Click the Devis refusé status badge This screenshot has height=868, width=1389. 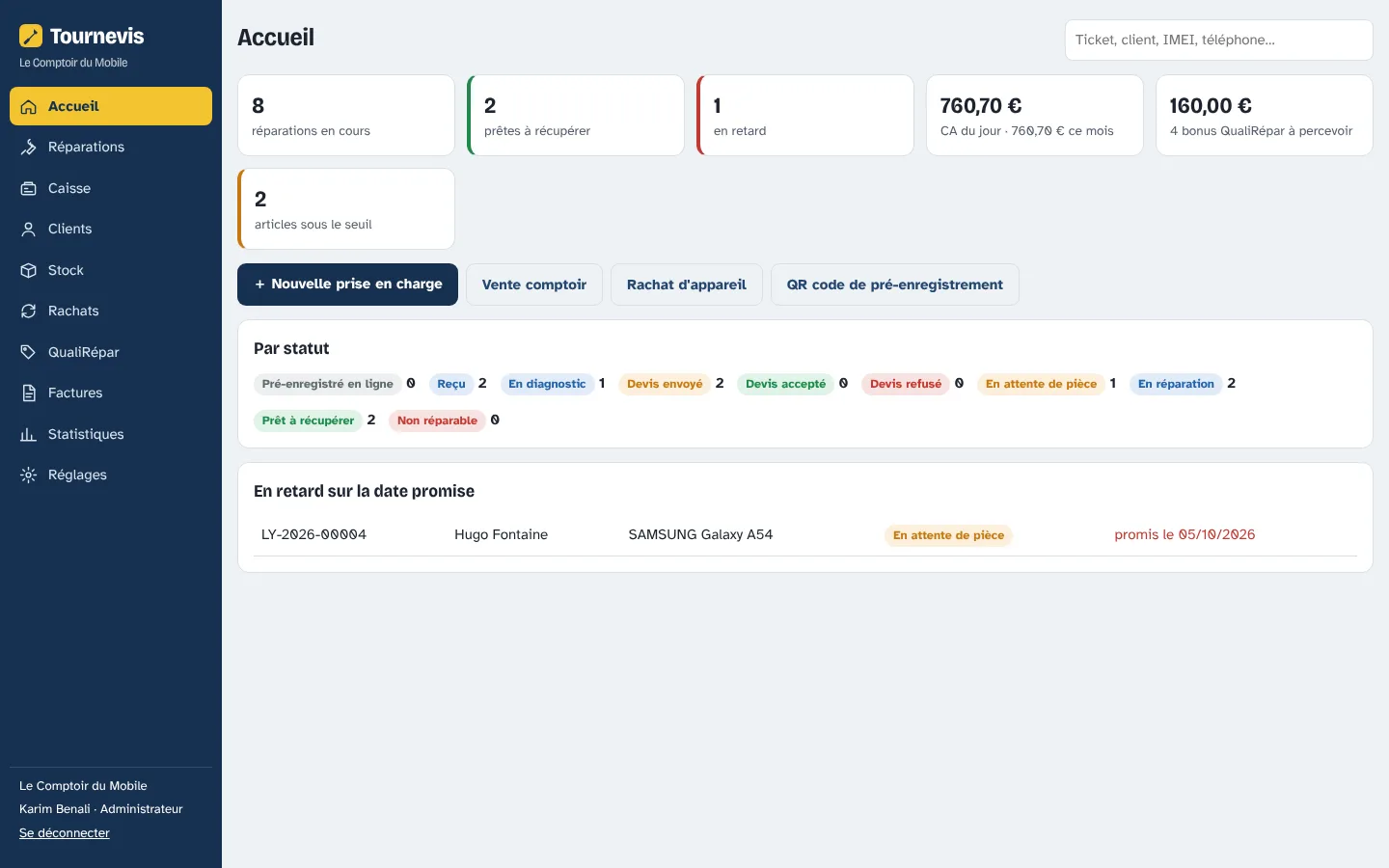coord(906,384)
